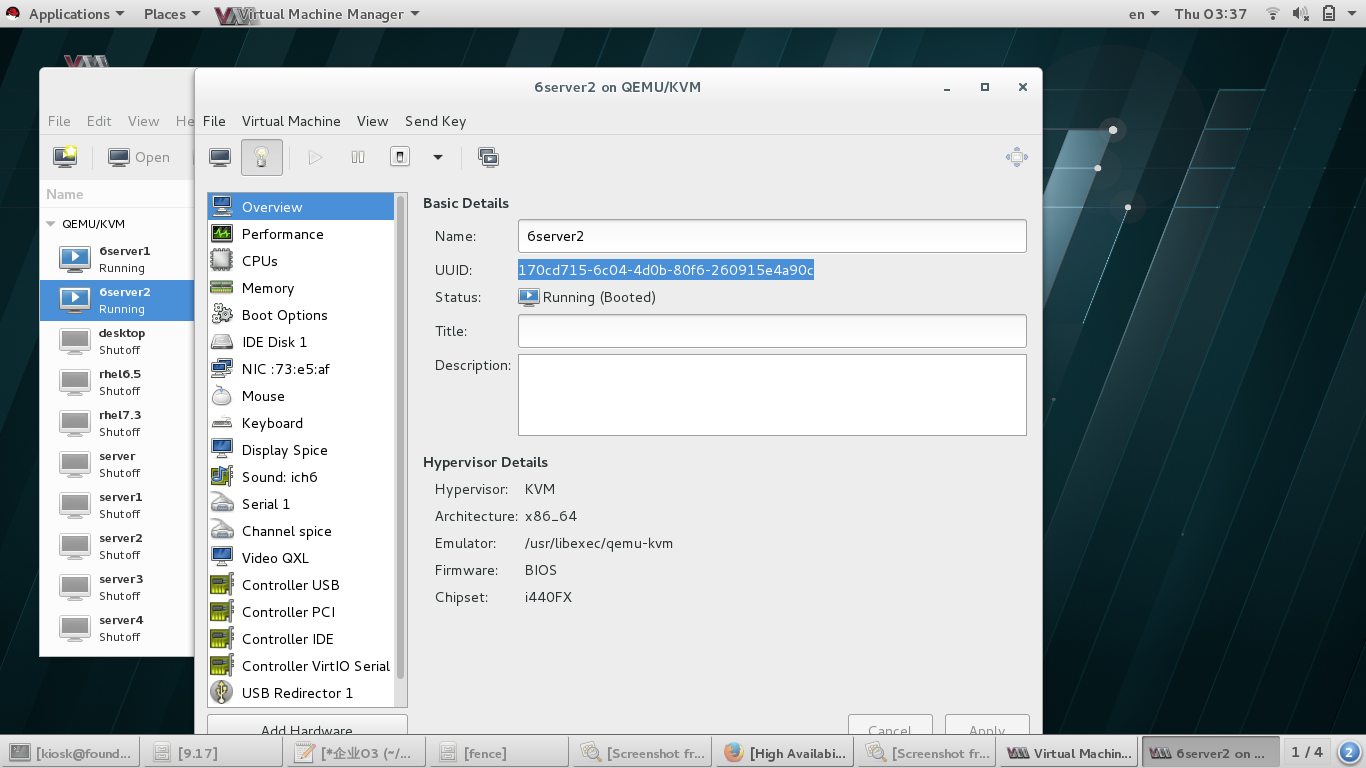Click the Run virtual machine play icon
This screenshot has height=768, width=1366.
[x=315, y=157]
